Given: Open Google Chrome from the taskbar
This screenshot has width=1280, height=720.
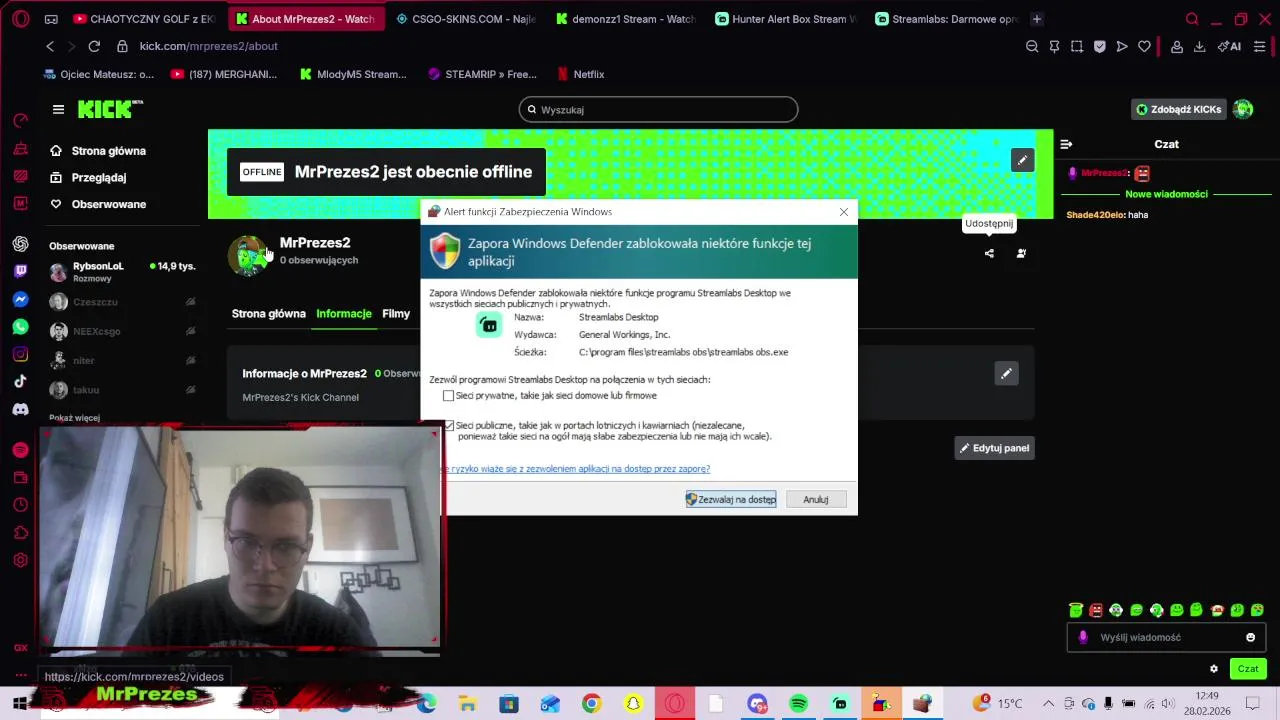Looking at the screenshot, I should tap(591, 704).
